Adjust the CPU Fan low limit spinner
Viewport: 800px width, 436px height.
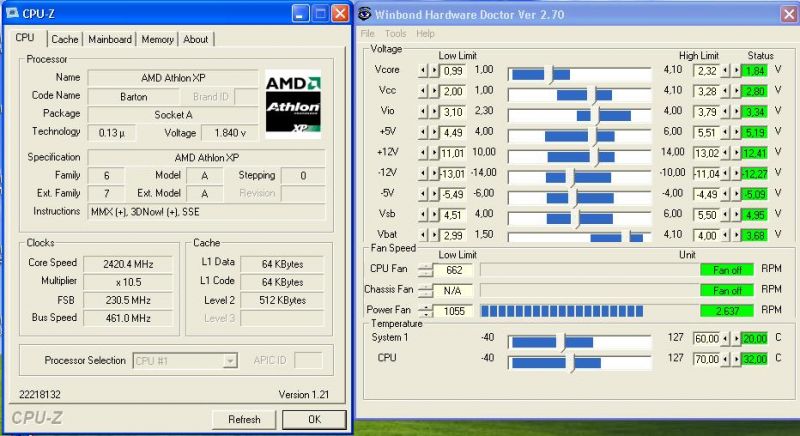[425, 270]
